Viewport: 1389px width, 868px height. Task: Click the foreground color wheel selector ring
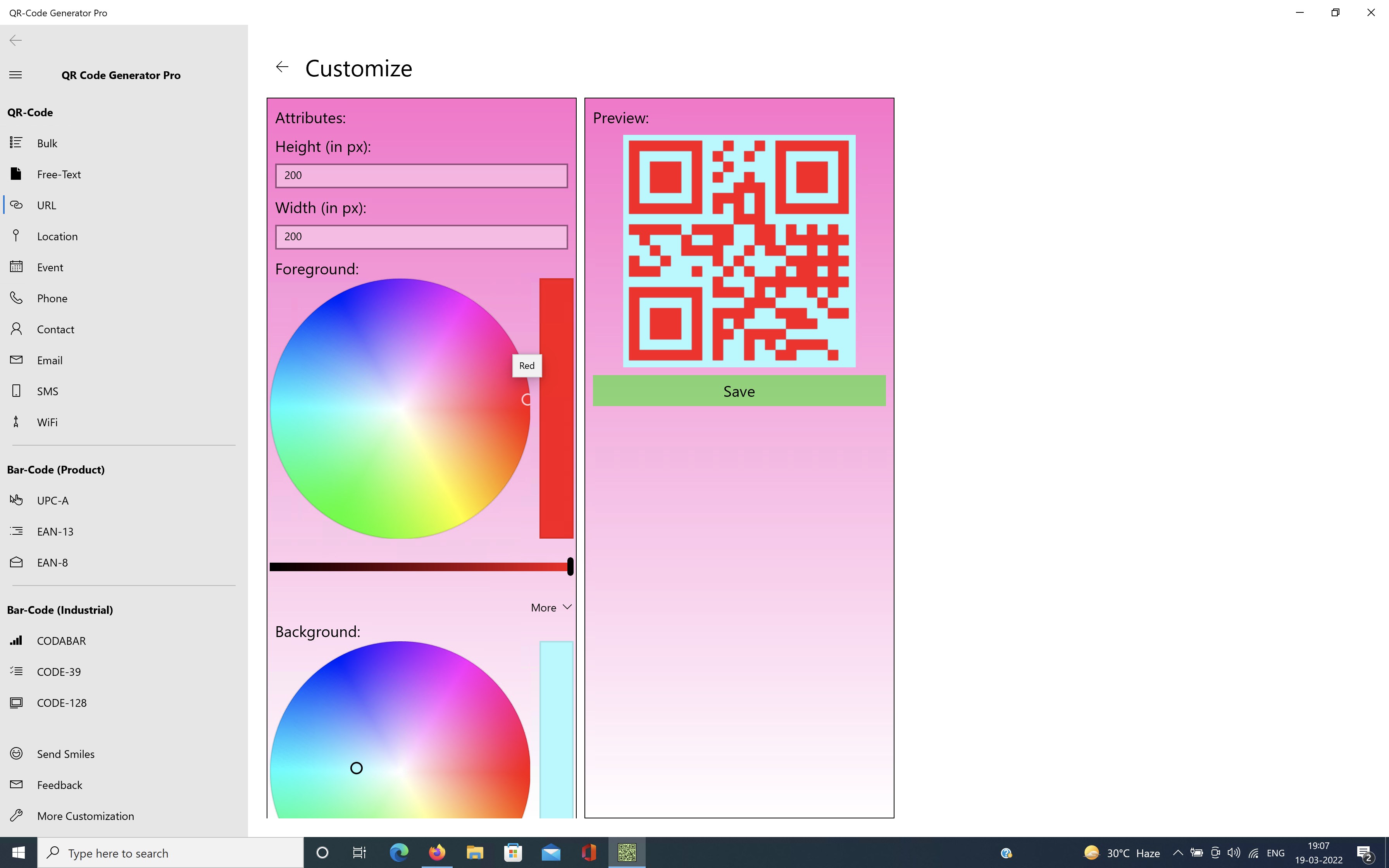(x=526, y=400)
